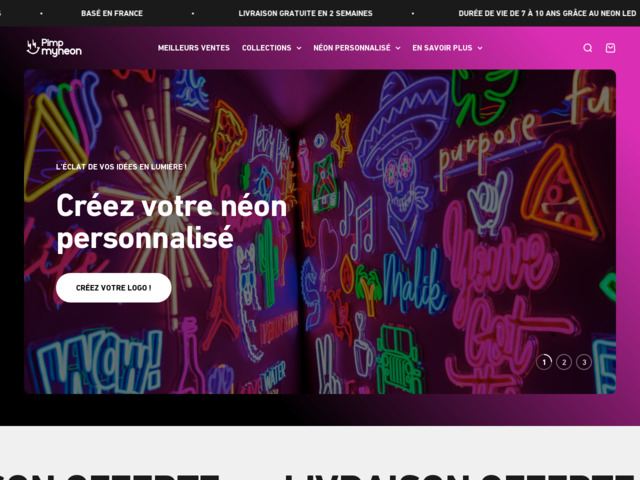
Task: Click Livraison gratuite en 2 semaines banner
Action: (305, 13)
